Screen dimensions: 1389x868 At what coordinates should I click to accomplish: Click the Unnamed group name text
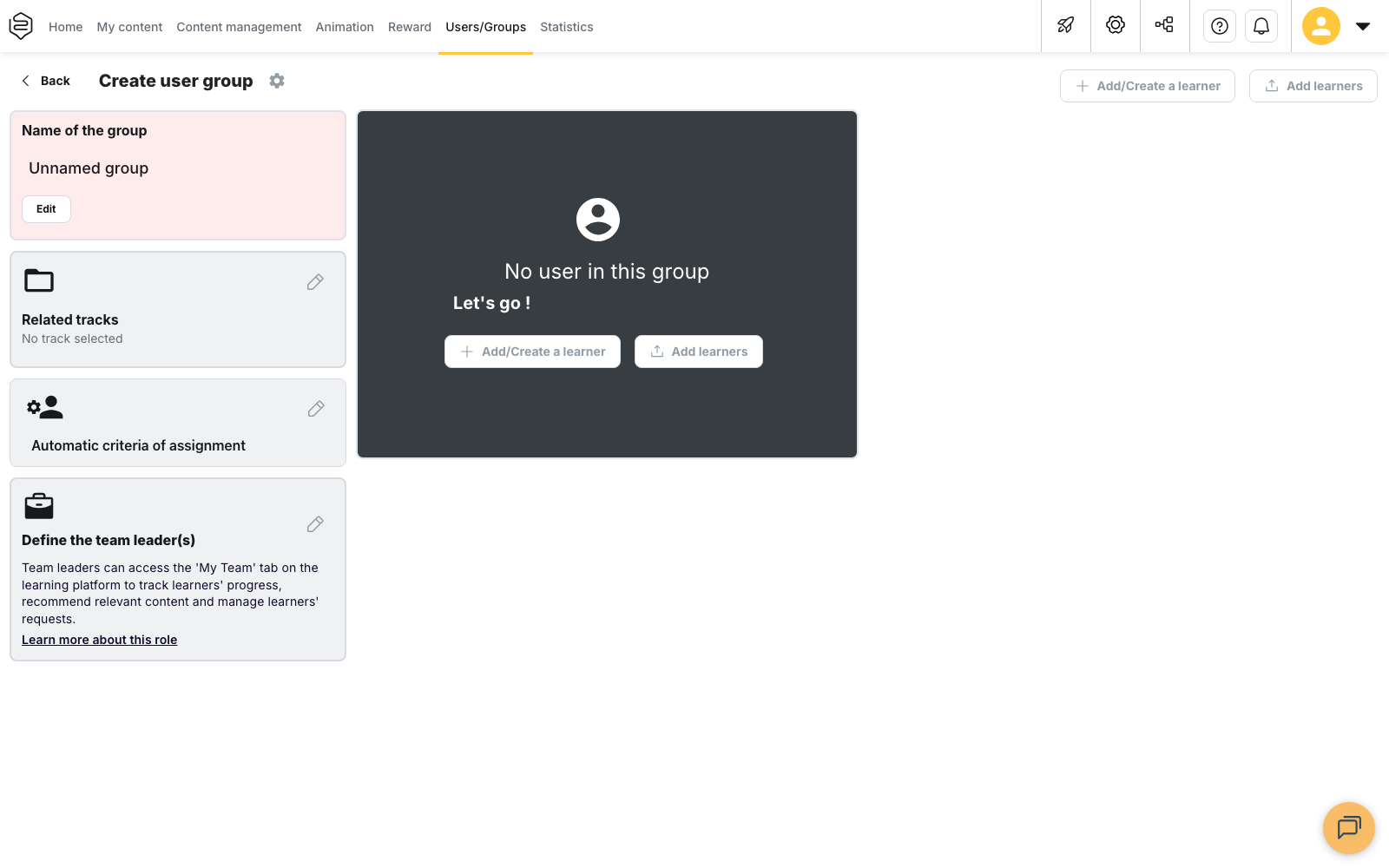[89, 168]
